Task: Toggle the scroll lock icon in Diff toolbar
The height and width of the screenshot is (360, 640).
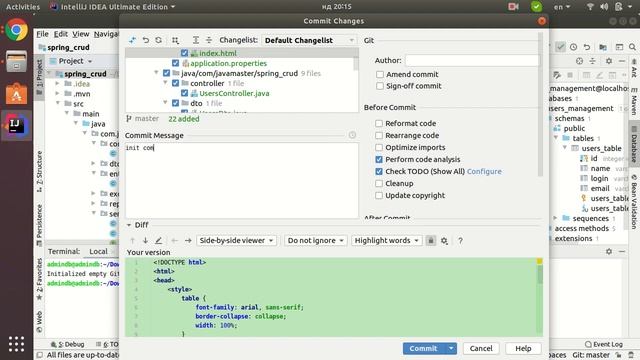Action: [431, 241]
